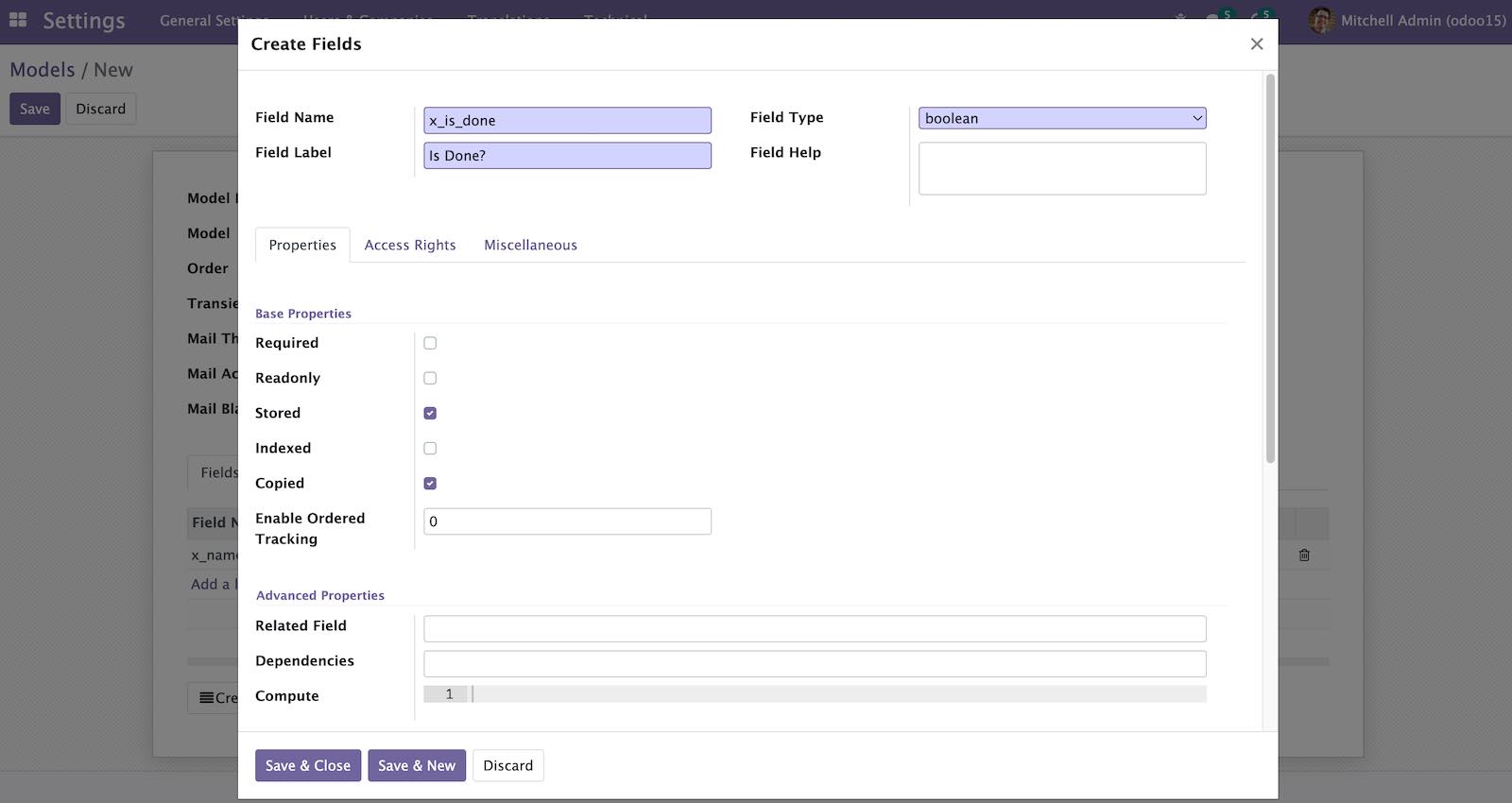Screen dimensions: 1512x803
Task: Open Mitchell Admin user avatar menu
Action: [1321, 20]
